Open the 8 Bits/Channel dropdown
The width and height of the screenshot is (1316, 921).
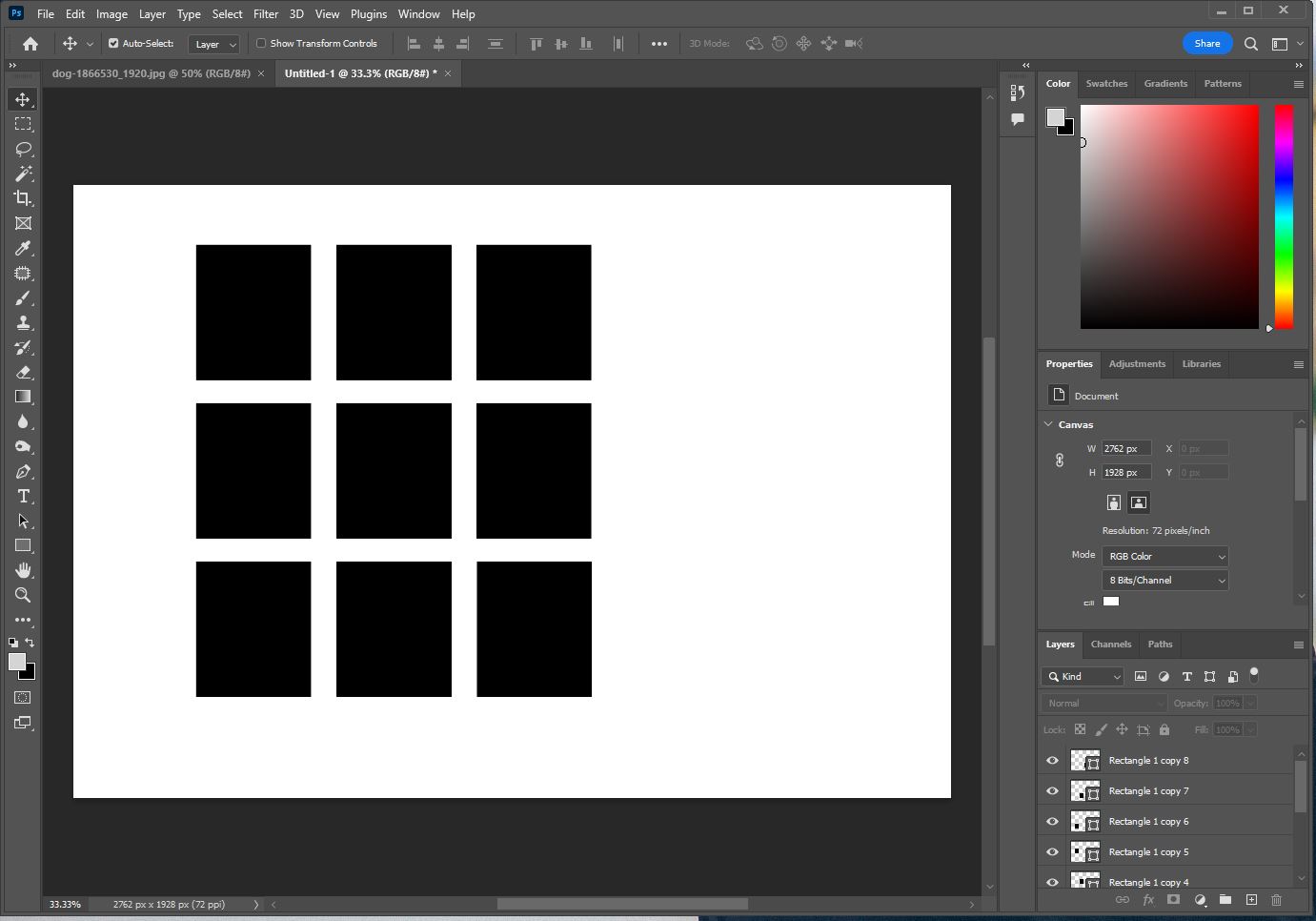point(1164,580)
